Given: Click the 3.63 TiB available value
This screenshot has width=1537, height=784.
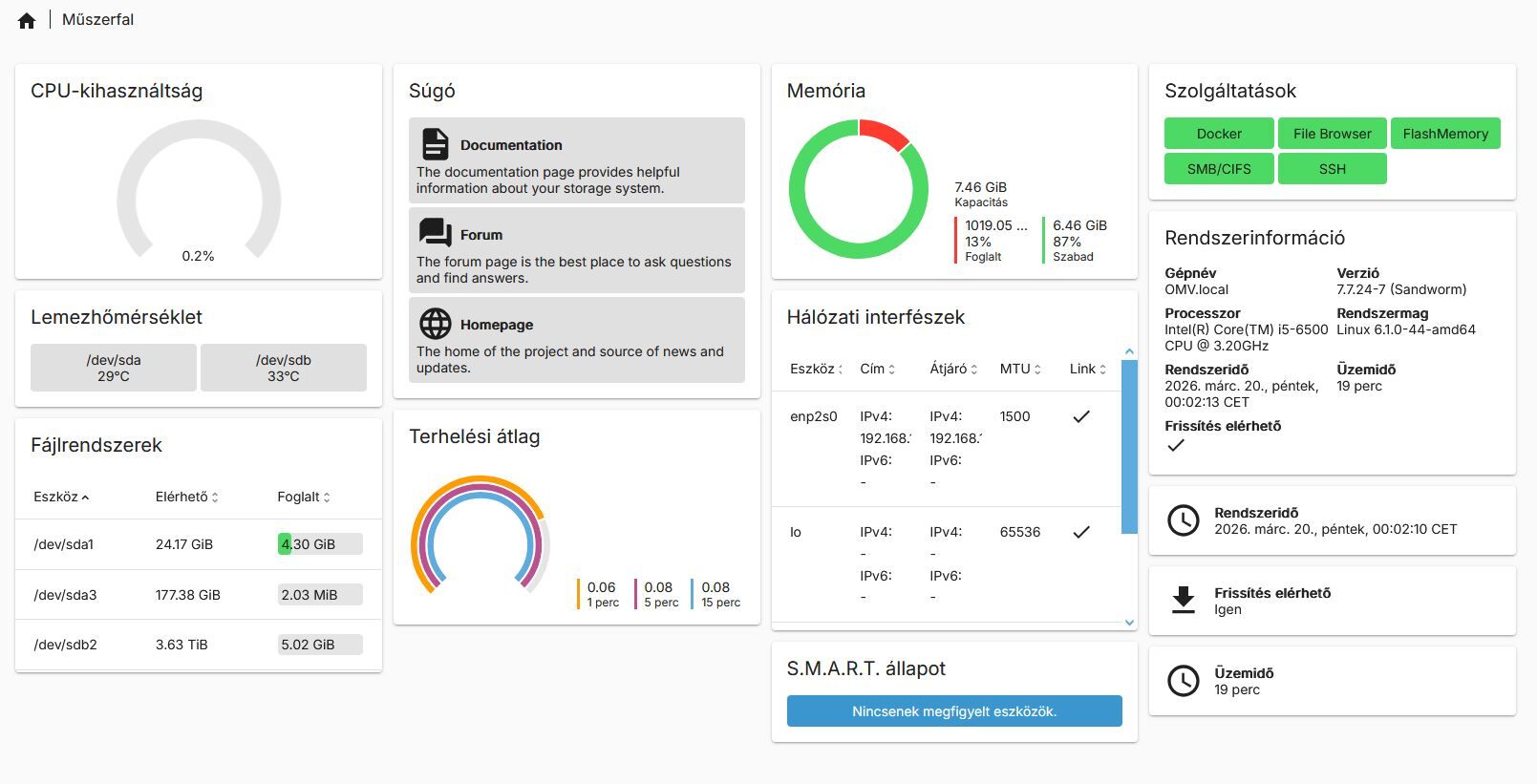Looking at the screenshot, I should tap(181, 645).
